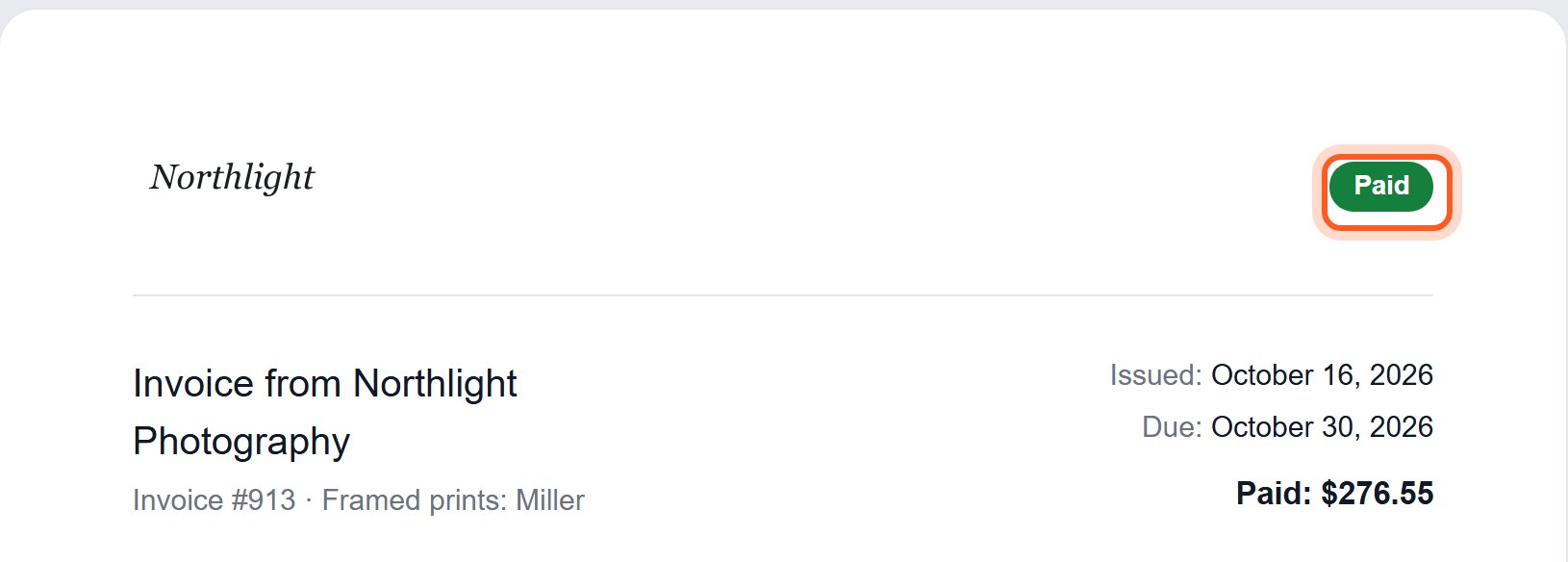Click the word Photography in the heading

(241, 442)
